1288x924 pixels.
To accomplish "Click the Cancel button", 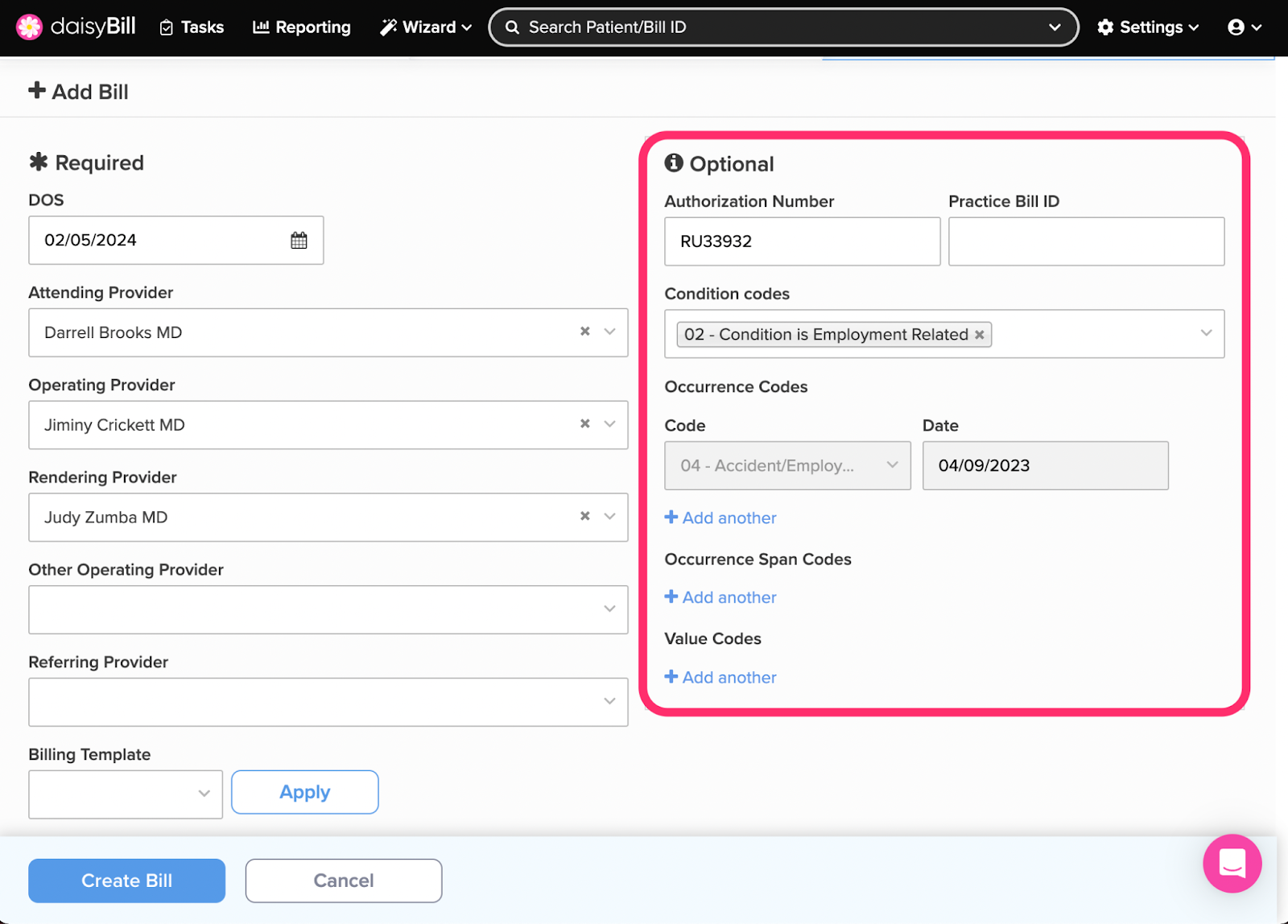I will coord(344,881).
